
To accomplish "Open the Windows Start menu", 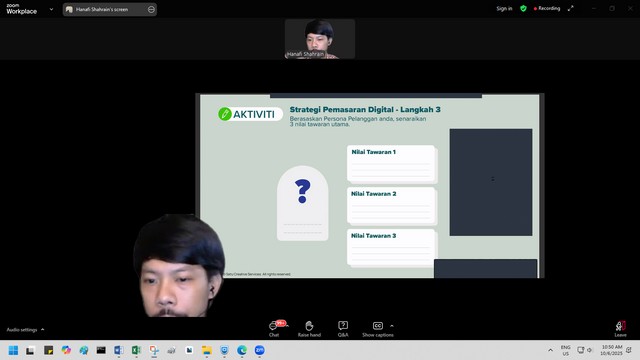I will (x=13, y=350).
